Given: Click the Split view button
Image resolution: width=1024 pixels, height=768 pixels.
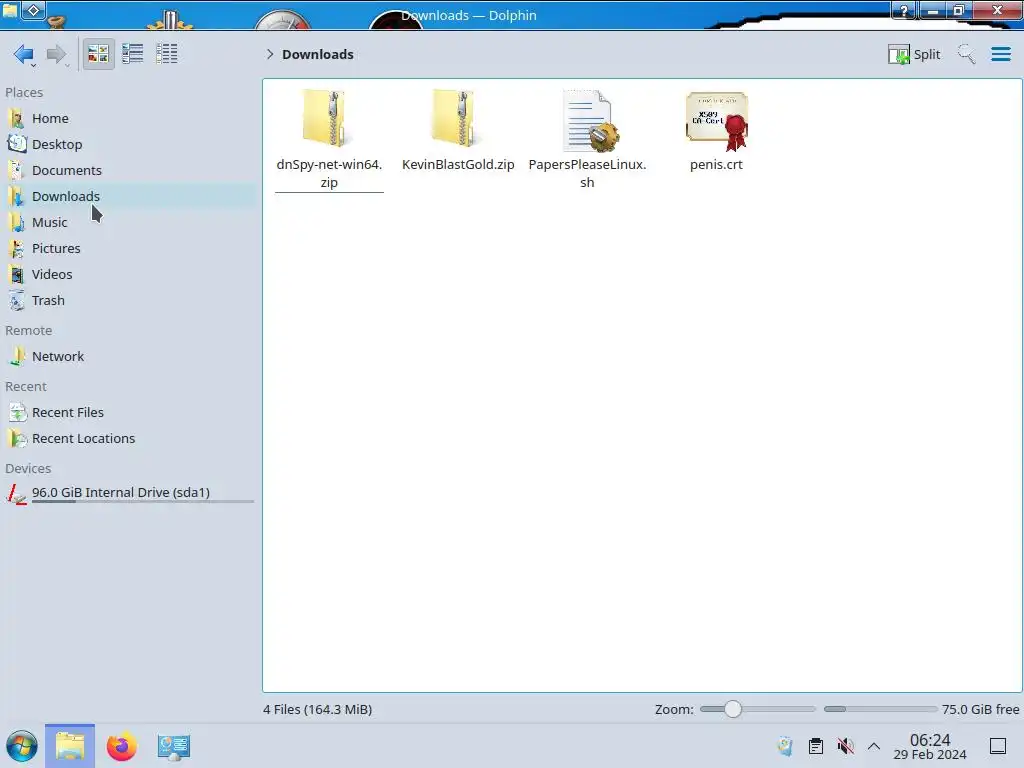Looking at the screenshot, I should point(914,54).
